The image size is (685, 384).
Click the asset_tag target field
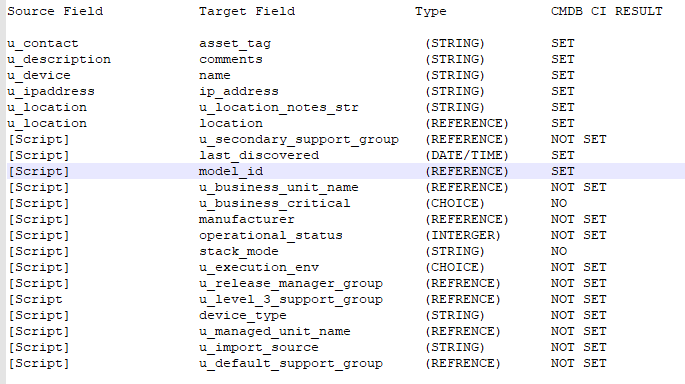(235, 44)
